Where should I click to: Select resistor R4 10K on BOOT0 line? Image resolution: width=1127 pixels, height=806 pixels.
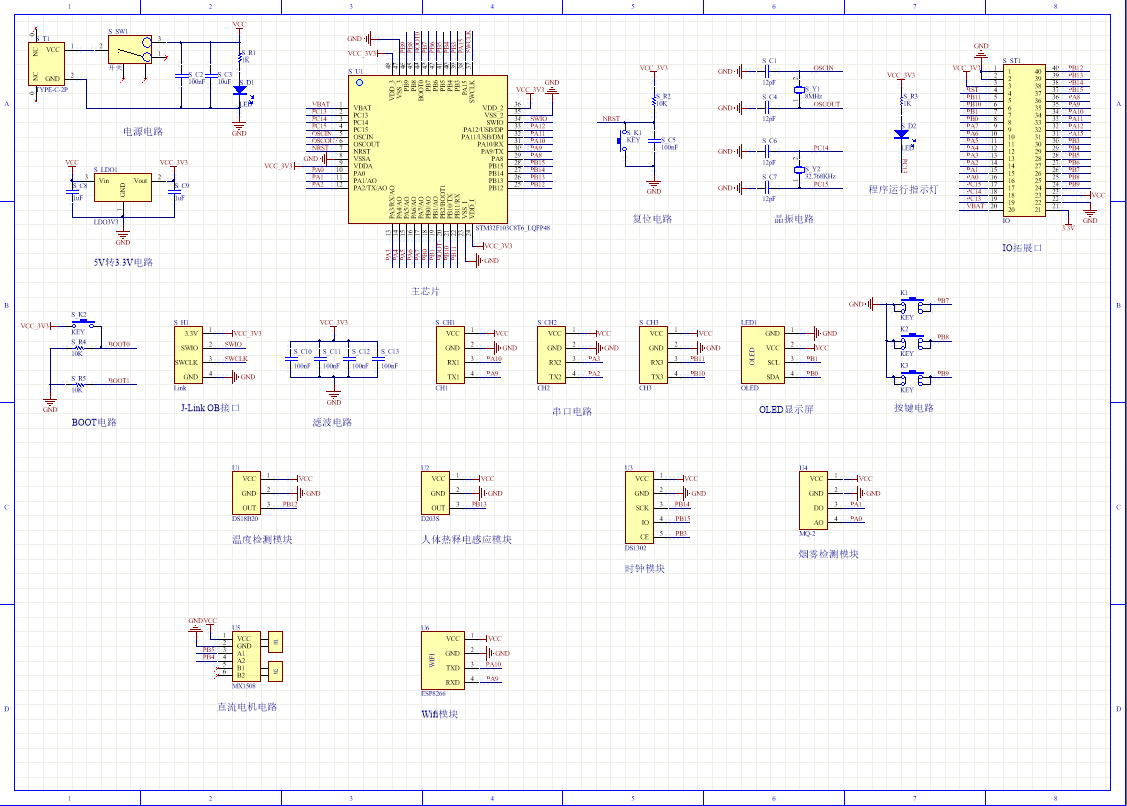79,348
